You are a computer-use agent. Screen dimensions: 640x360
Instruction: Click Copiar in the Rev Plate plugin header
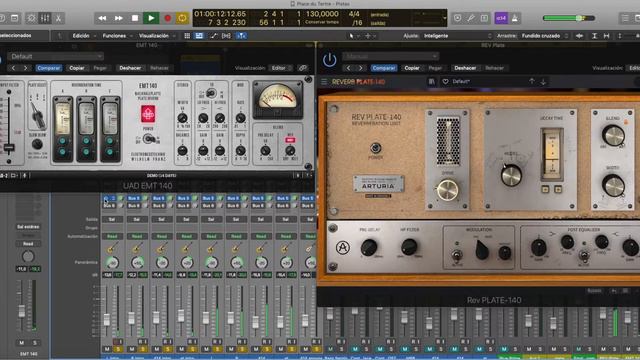(412, 68)
